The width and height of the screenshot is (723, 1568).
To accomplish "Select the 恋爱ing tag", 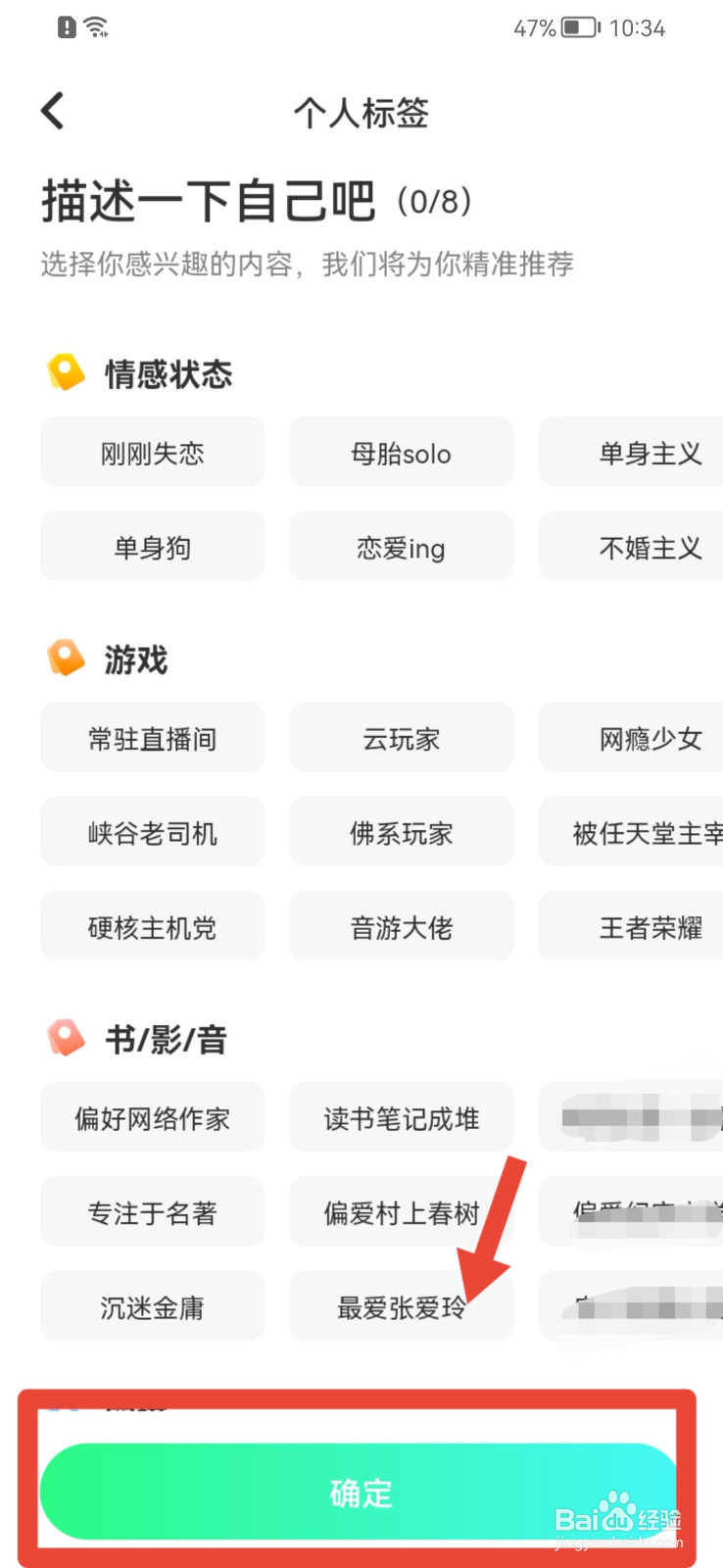I will [401, 546].
